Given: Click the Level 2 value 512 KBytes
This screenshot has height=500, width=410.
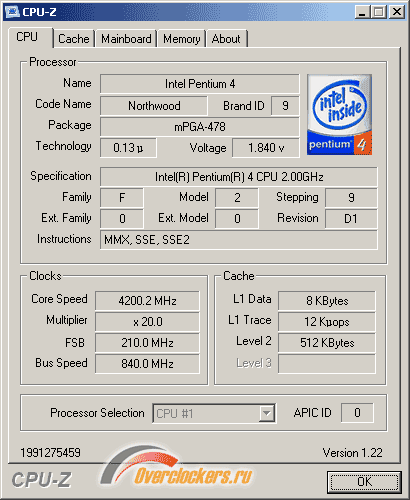Looking at the screenshot, I should (327, 343).
